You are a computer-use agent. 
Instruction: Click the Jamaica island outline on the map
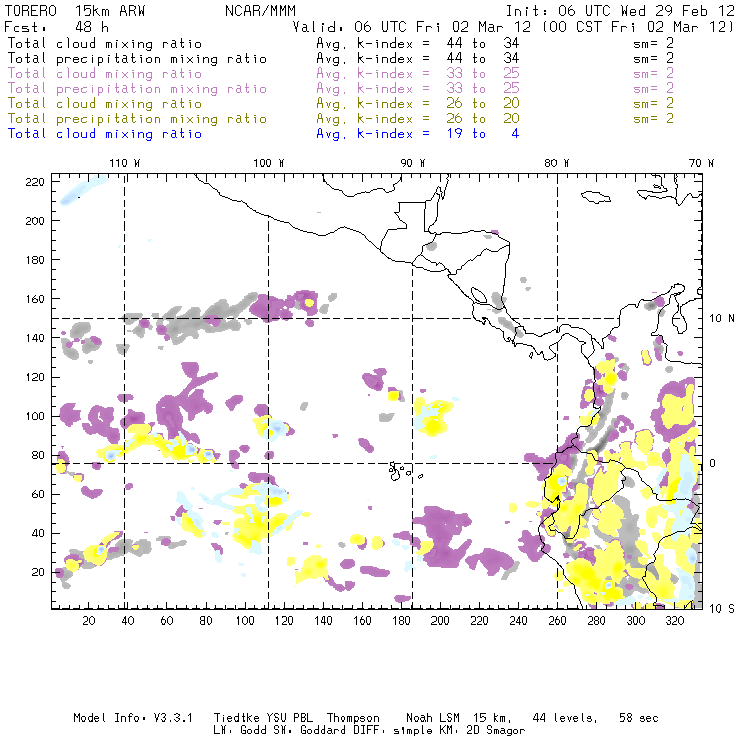pos(596,197)
